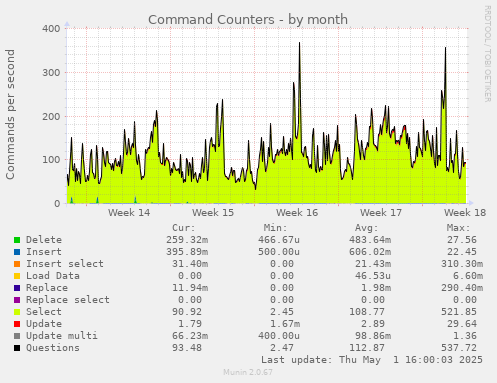Click the yellow Load Data legend swatch
This screenshot has width=497, height=383.
(17, 276)
